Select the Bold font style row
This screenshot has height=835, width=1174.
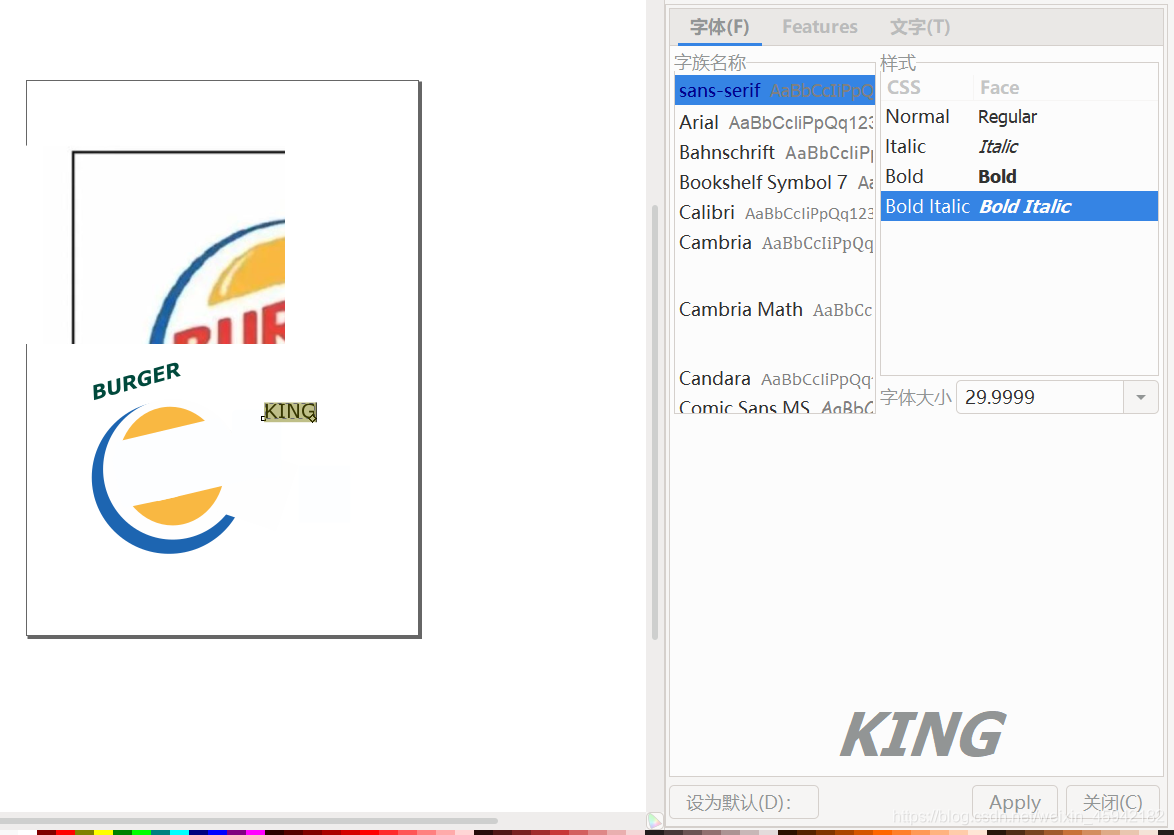tap(1019, 177)
